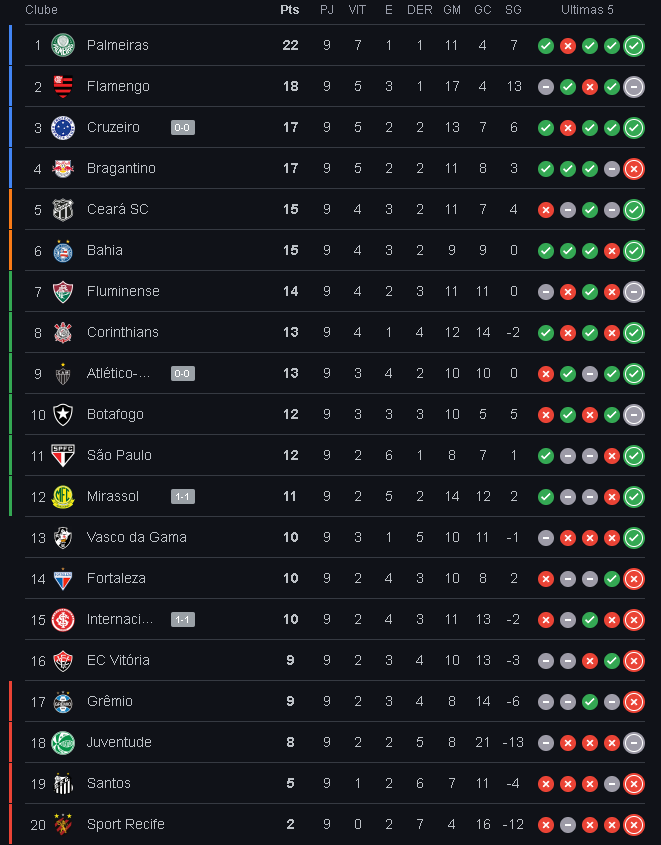Viewport: 661px width, 845px height.
Task: Click the Botafogo star crest
Action: (x=62, y=414)
